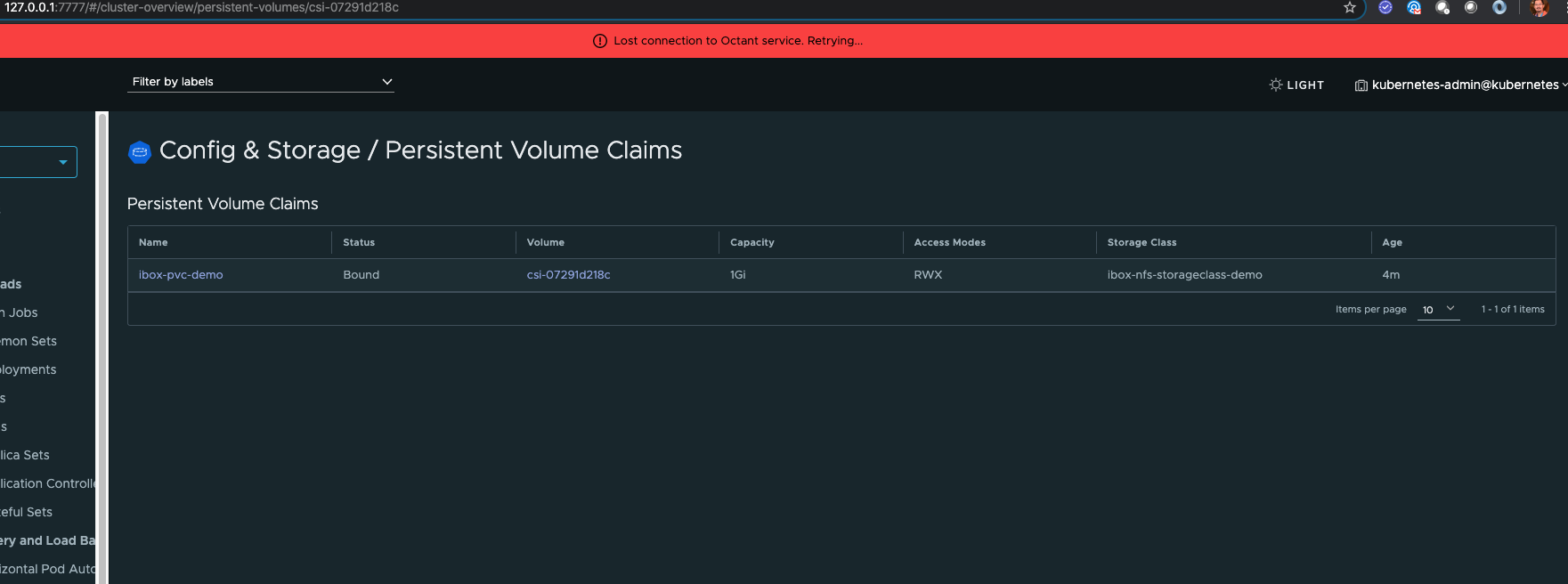This screenshot has width=1568, height=584.
Task: Open Replica Sets in the sidebar
Action: click(25, 455)
